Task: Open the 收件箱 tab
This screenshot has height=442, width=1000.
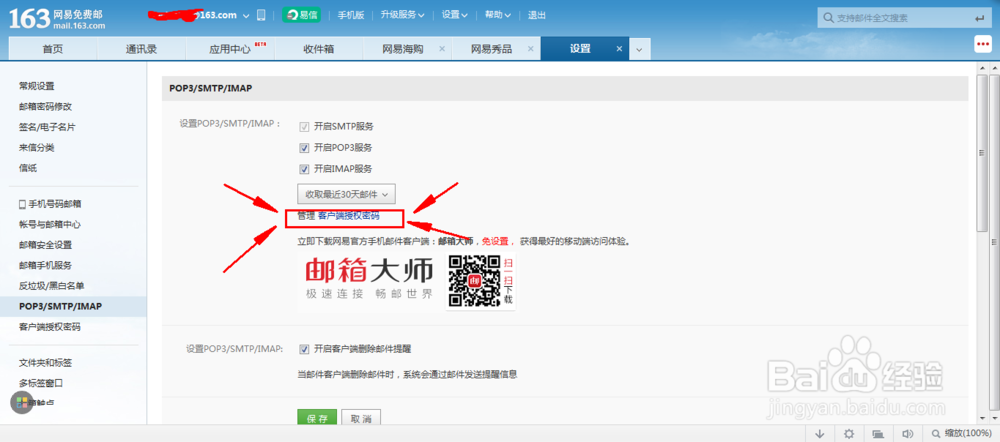Action: pyautogui.click(x=318, y=48)
